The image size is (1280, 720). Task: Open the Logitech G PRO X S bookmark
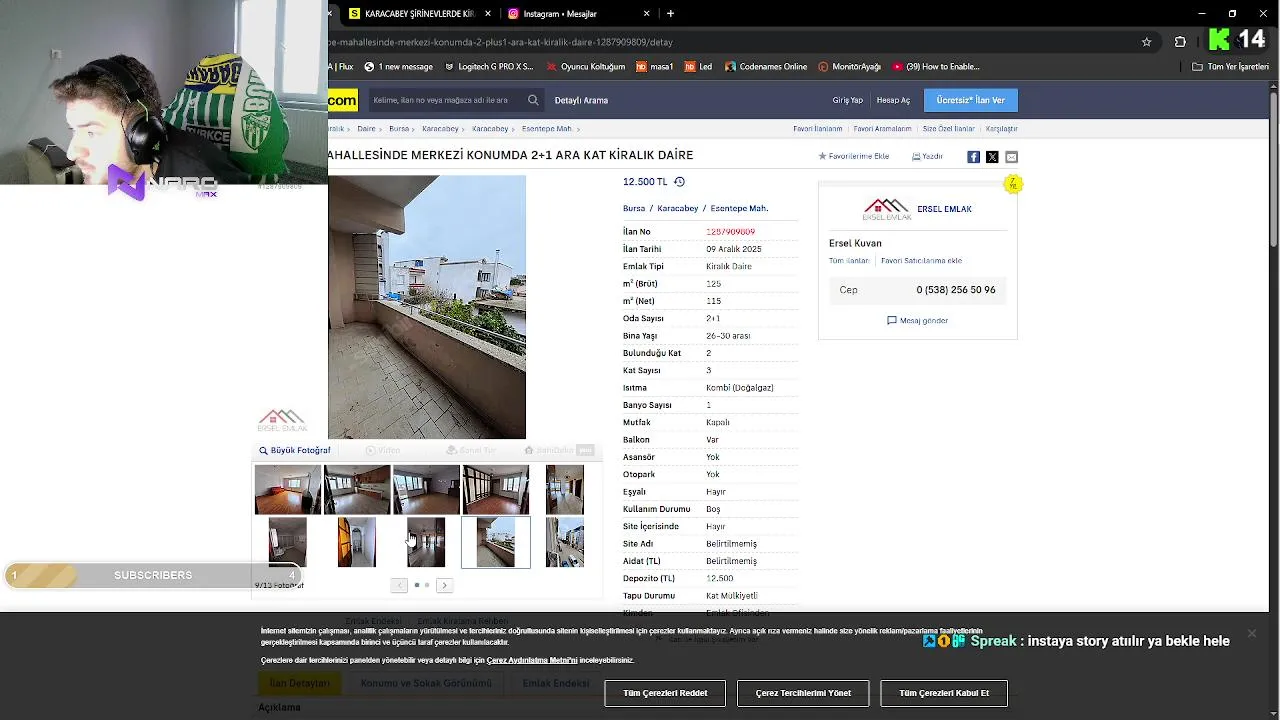[489, 67]
